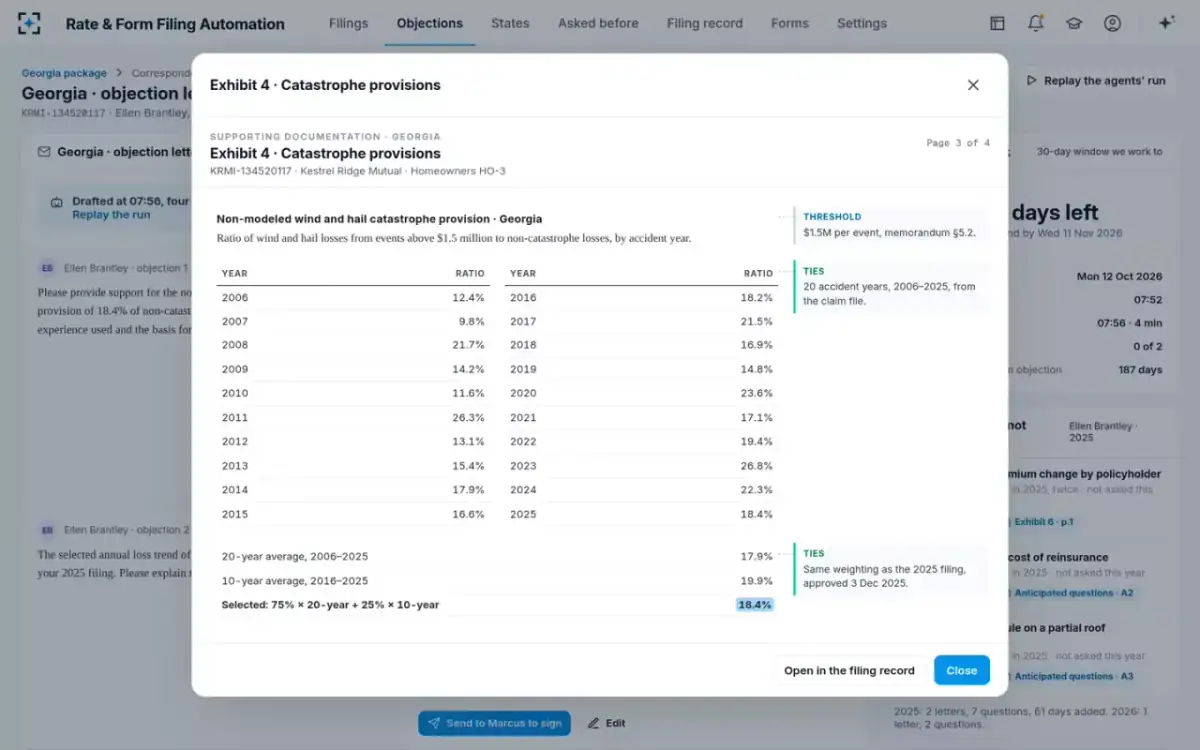This screenshot has width=1200, height=750.
Task: Close the Exhibit 4 dialog with X
Action: pos(973,85)
